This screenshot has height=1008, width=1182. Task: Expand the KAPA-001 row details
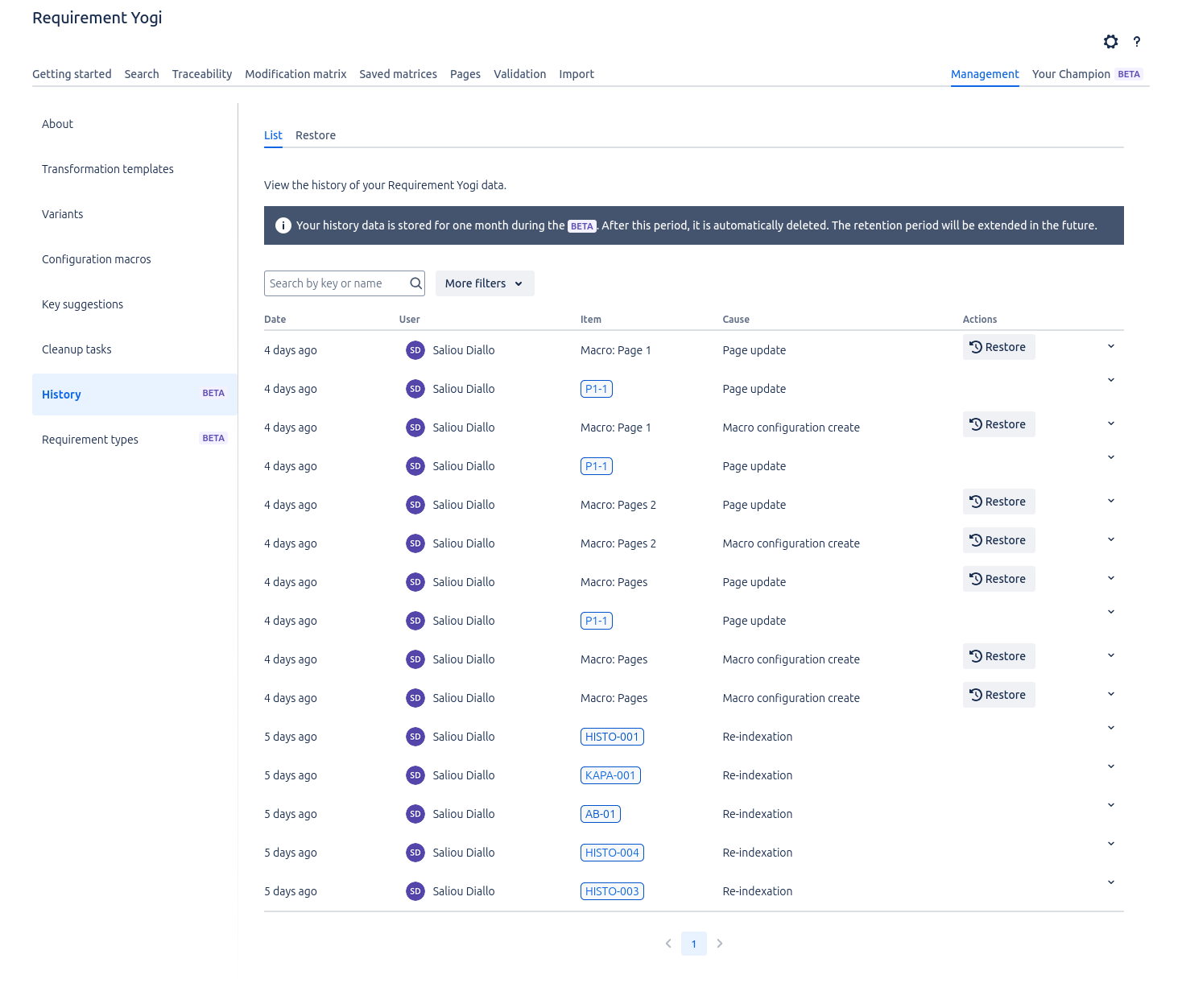1110,766
